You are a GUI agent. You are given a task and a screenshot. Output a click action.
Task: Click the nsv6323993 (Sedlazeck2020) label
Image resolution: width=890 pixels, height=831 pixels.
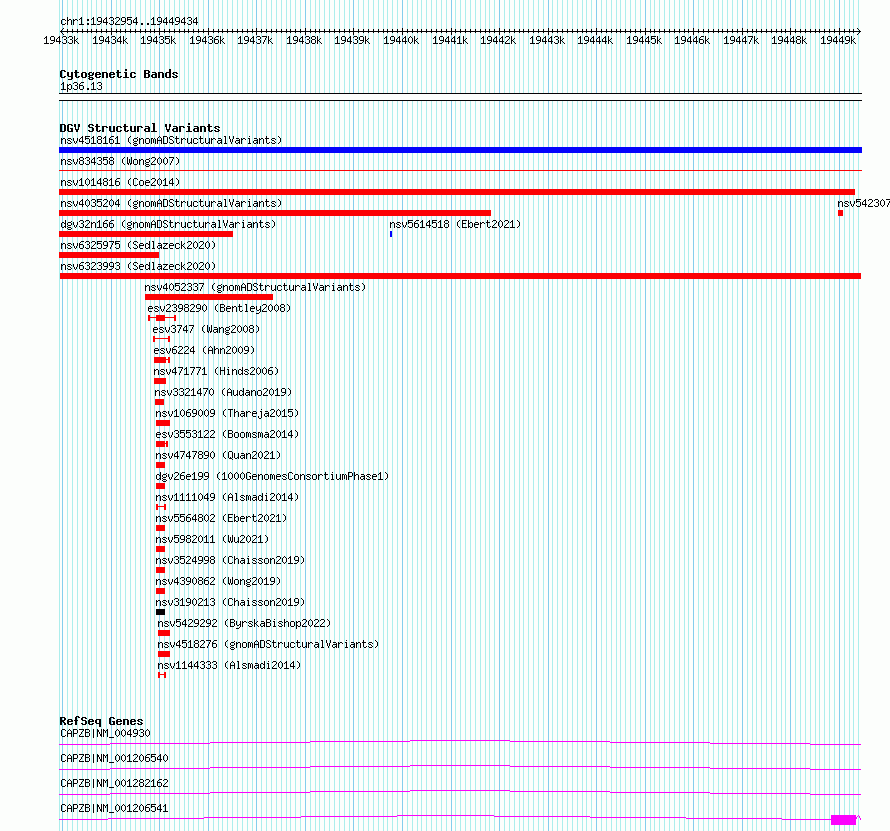(138, 266)
